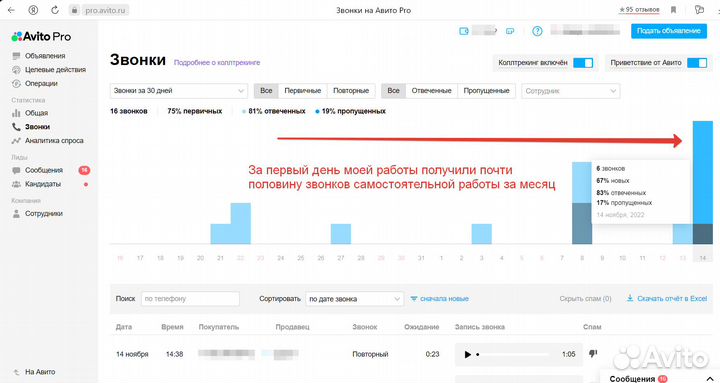Open Подробнее о коллтрекинге link
This screenshot has width=720, height=383.
point(217,62)
